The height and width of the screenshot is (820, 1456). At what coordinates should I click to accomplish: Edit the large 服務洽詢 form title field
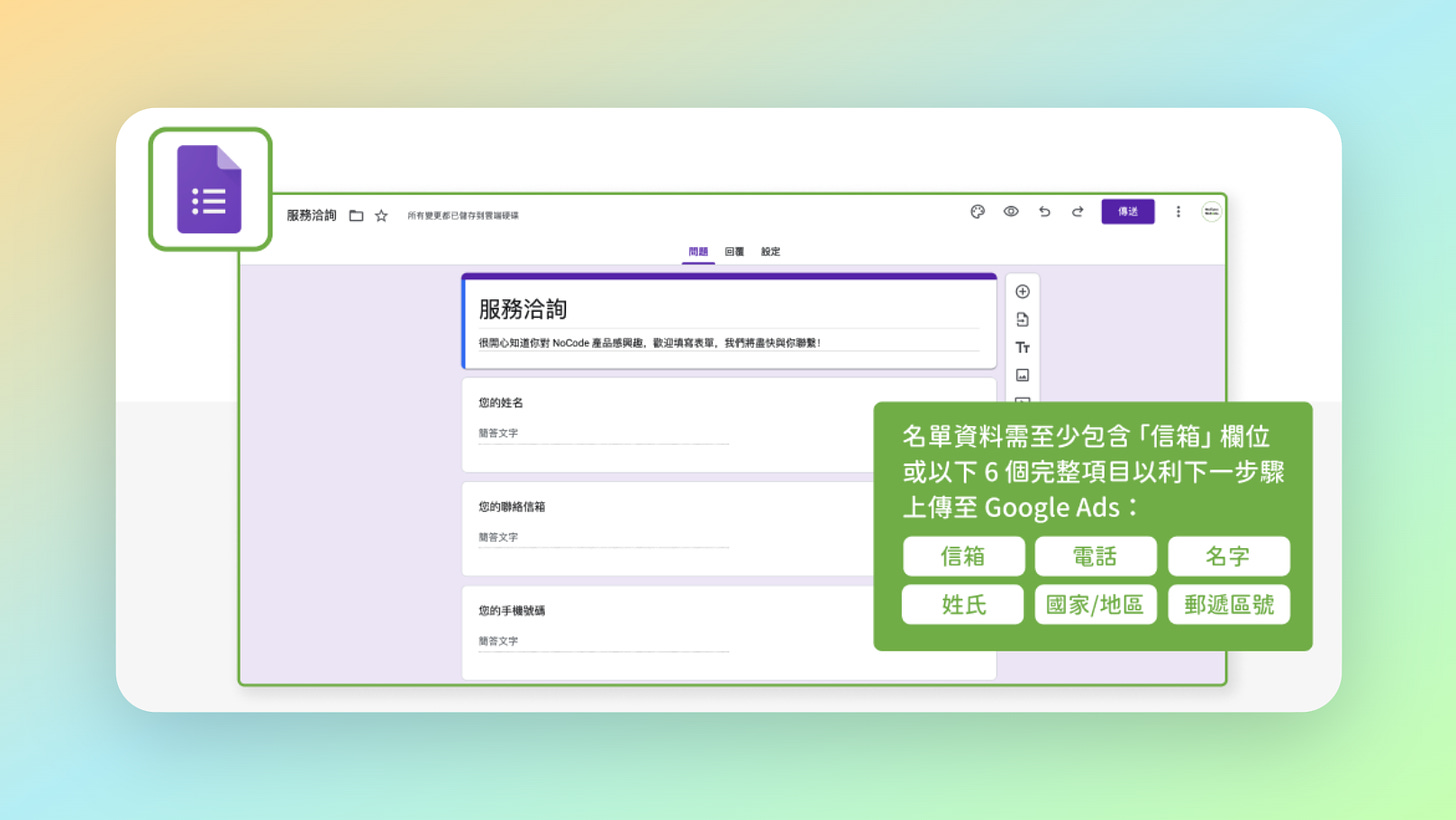click(728, 309)
